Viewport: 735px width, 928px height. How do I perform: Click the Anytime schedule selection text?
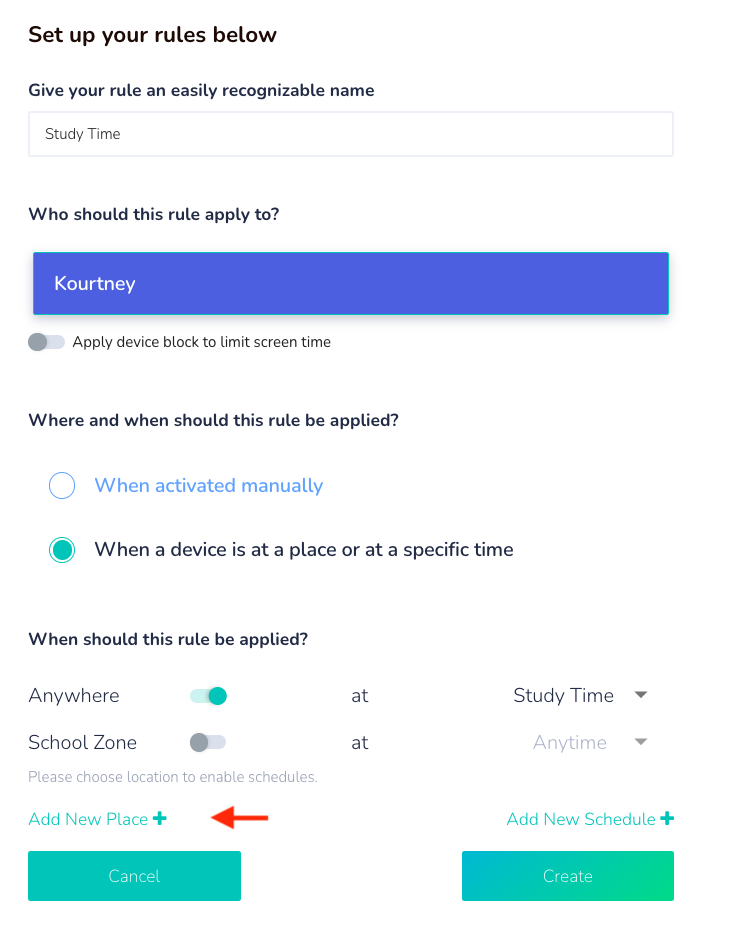tap(570, 743)
